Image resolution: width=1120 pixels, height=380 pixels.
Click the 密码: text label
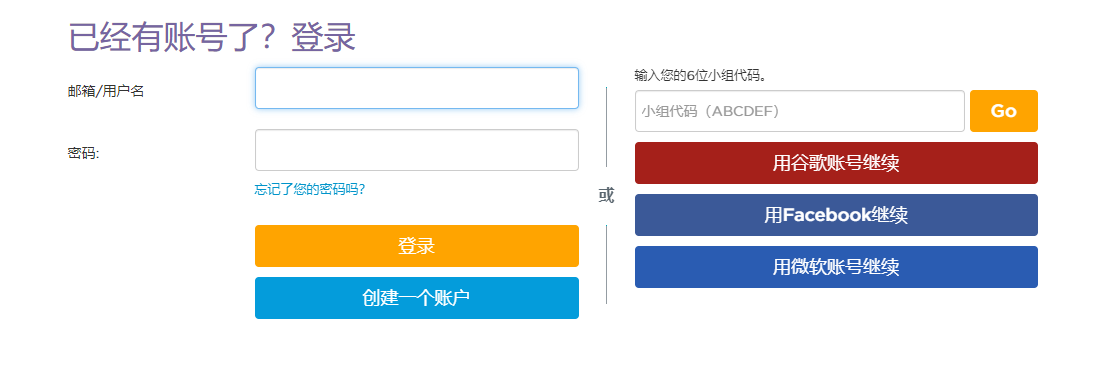coord(84,153)
